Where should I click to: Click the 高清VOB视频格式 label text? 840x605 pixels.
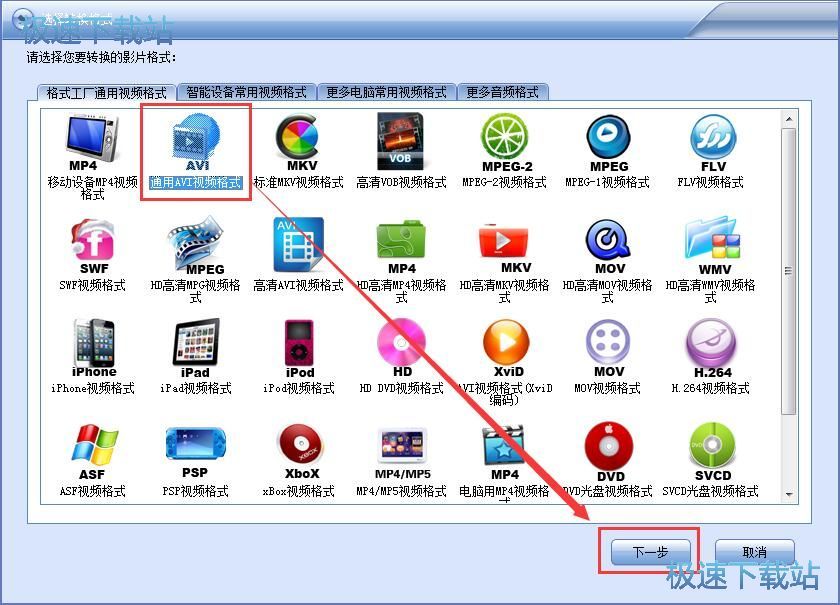(401, 183)
